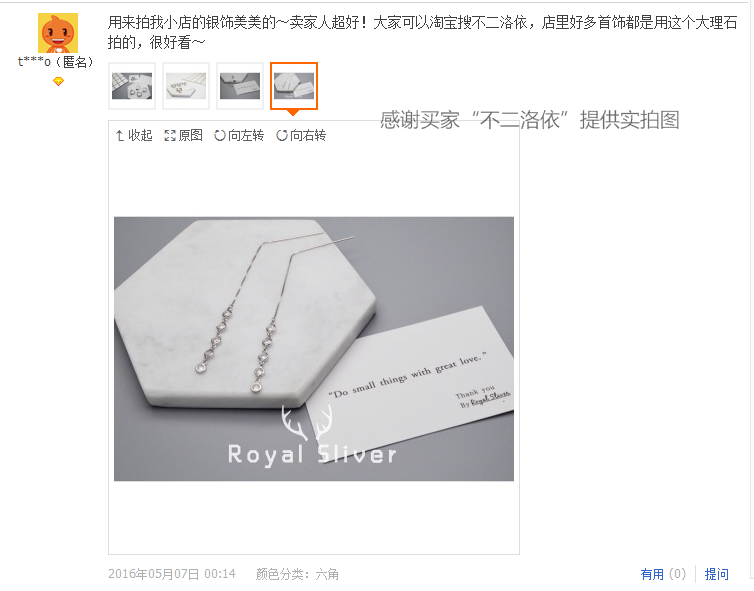Screen dimensions: 754x591
Task: Click the anonymous username t***o
Action: [55, 62]
